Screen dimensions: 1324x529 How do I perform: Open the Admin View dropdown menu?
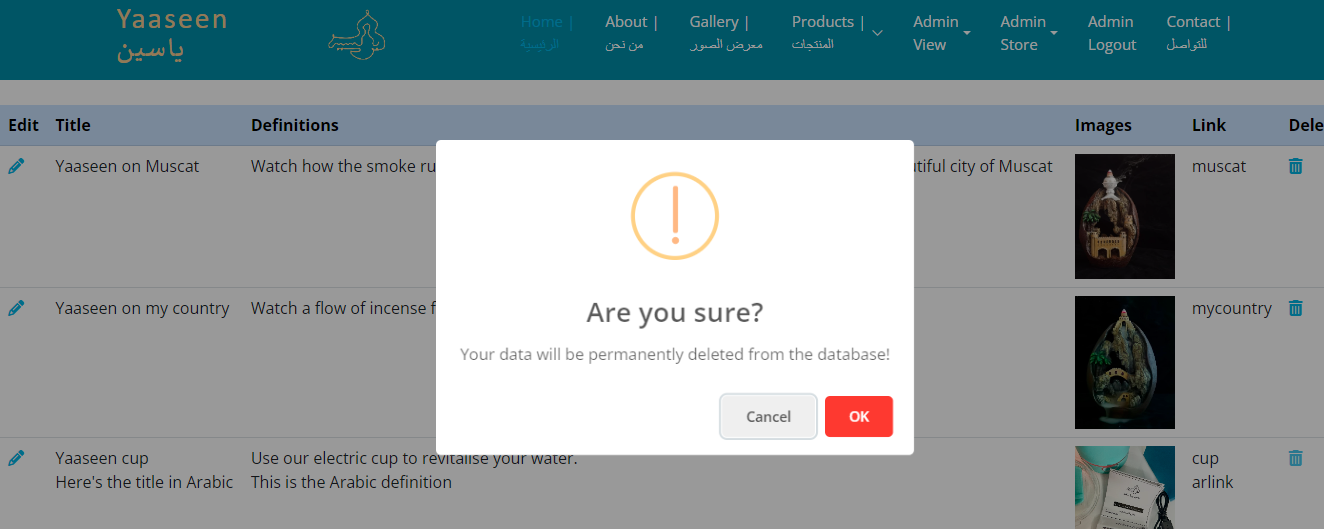click(940, 33)
